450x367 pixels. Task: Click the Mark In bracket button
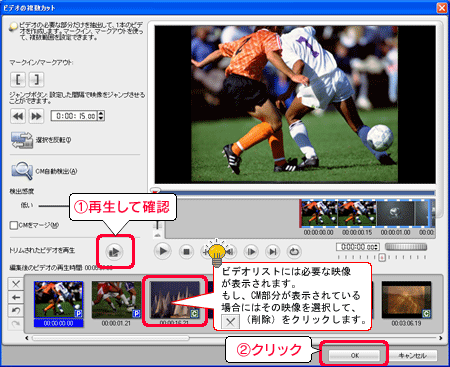coord(18,80)
